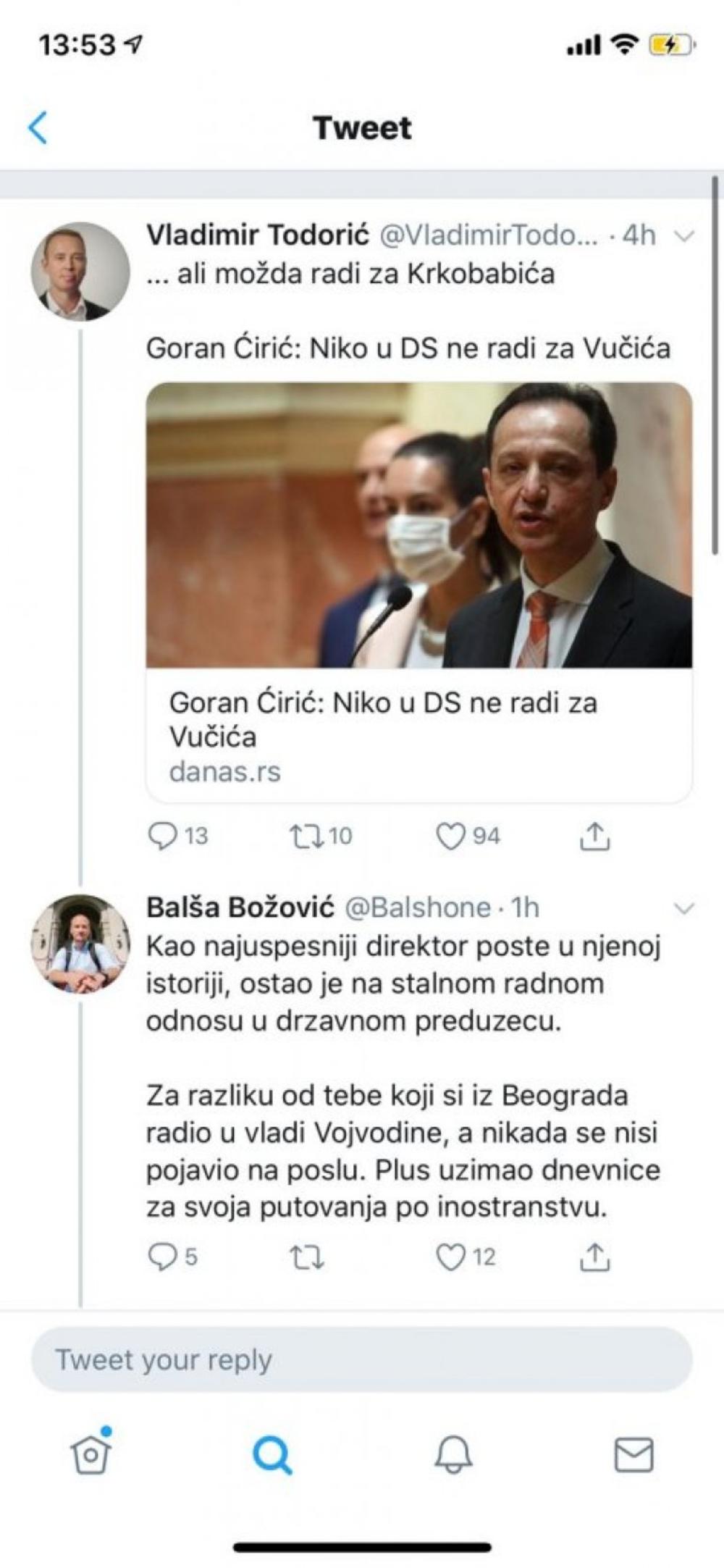Open Balša Božović's profile picture
Image resolution: width=724 pixels, height=1568 pixels.
click(80, 943)
